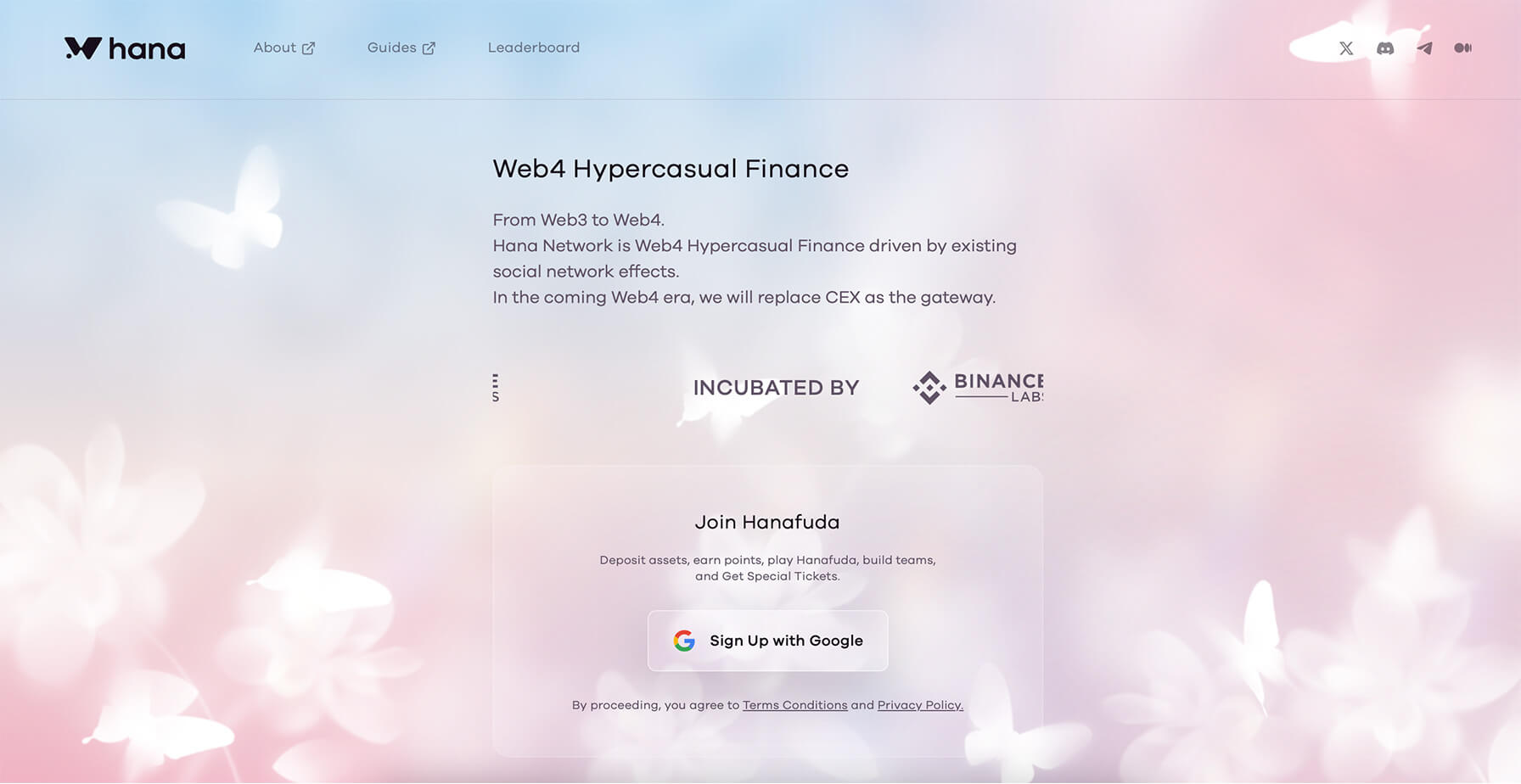Open the Privacy Policy link
This screenshot has width=1521, height=784.
coord(919,705)
